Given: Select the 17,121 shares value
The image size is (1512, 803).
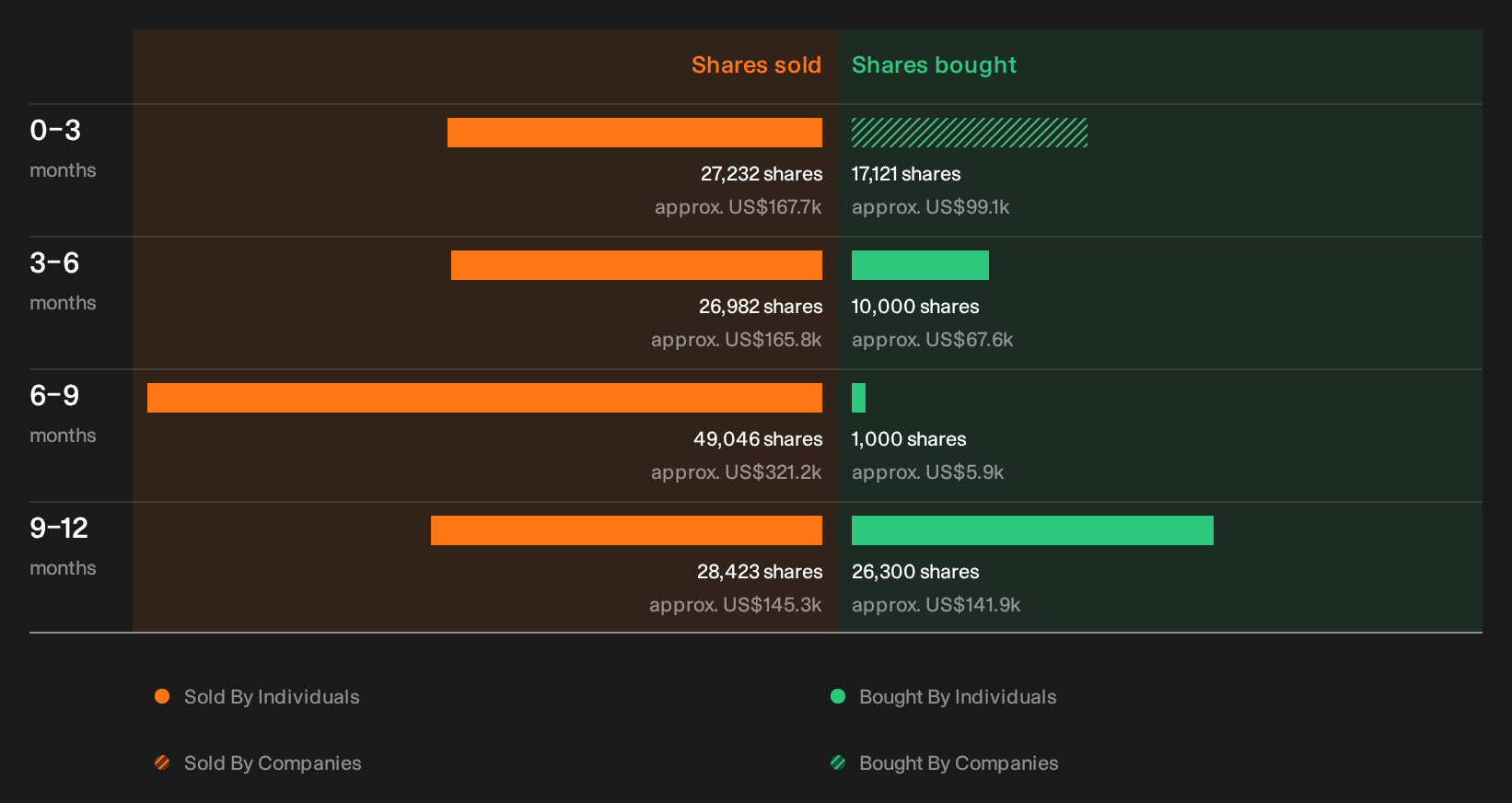Looking at the screenshot, I should coord(906,174).
